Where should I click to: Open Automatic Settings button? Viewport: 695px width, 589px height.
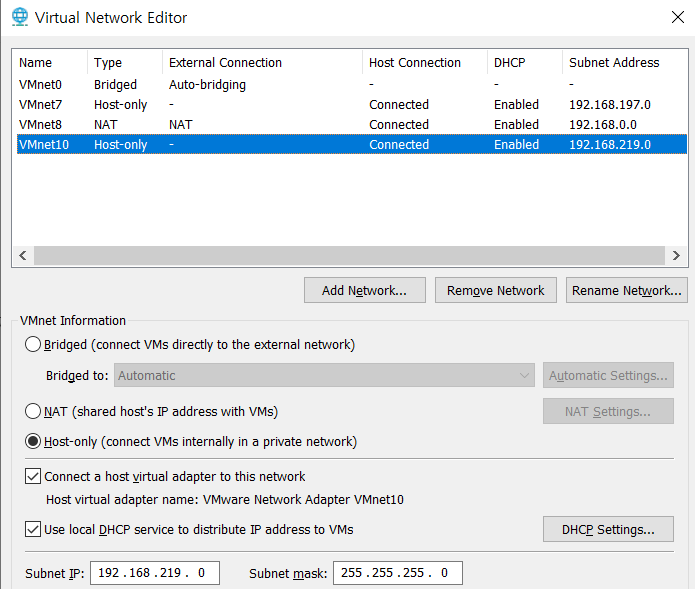pos(608,375)
